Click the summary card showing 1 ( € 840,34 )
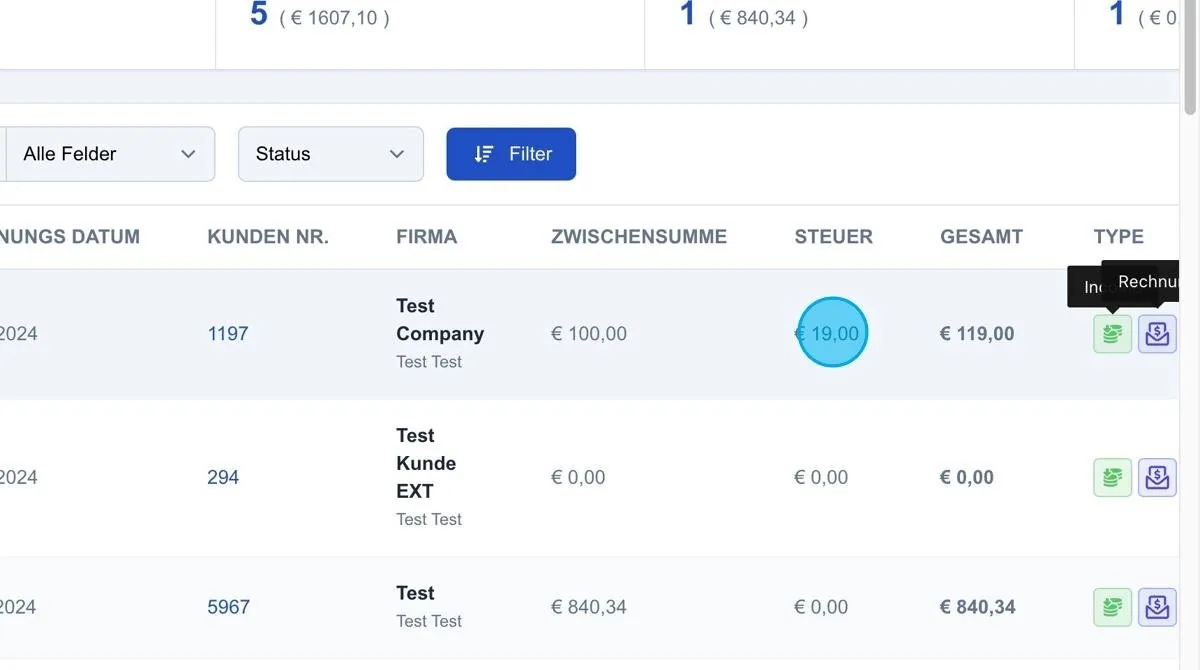 (859, 34)
